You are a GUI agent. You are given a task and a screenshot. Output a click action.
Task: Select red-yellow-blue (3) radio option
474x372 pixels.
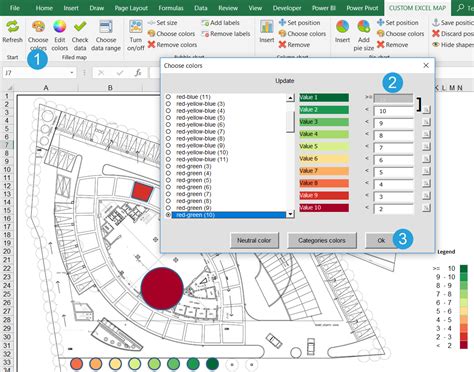168,104
